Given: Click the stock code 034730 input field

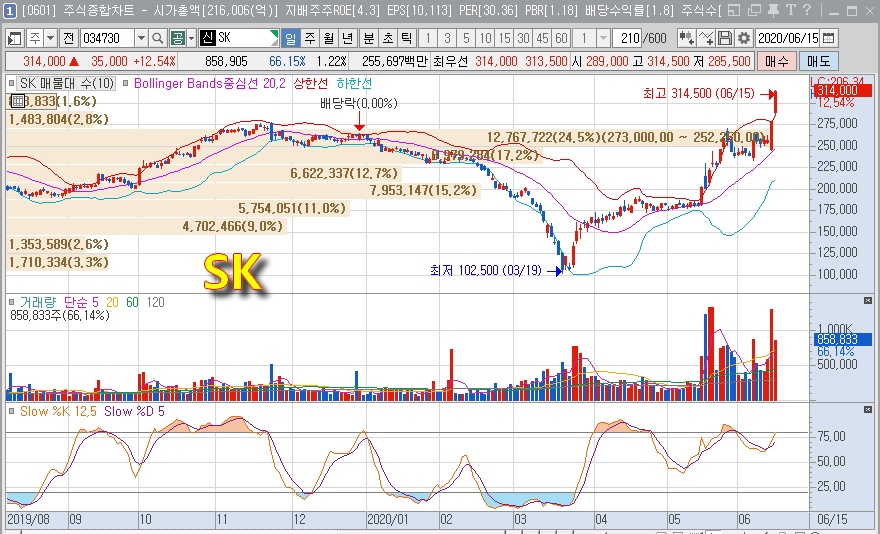Looking at the screenshot, I should (107, 38).
